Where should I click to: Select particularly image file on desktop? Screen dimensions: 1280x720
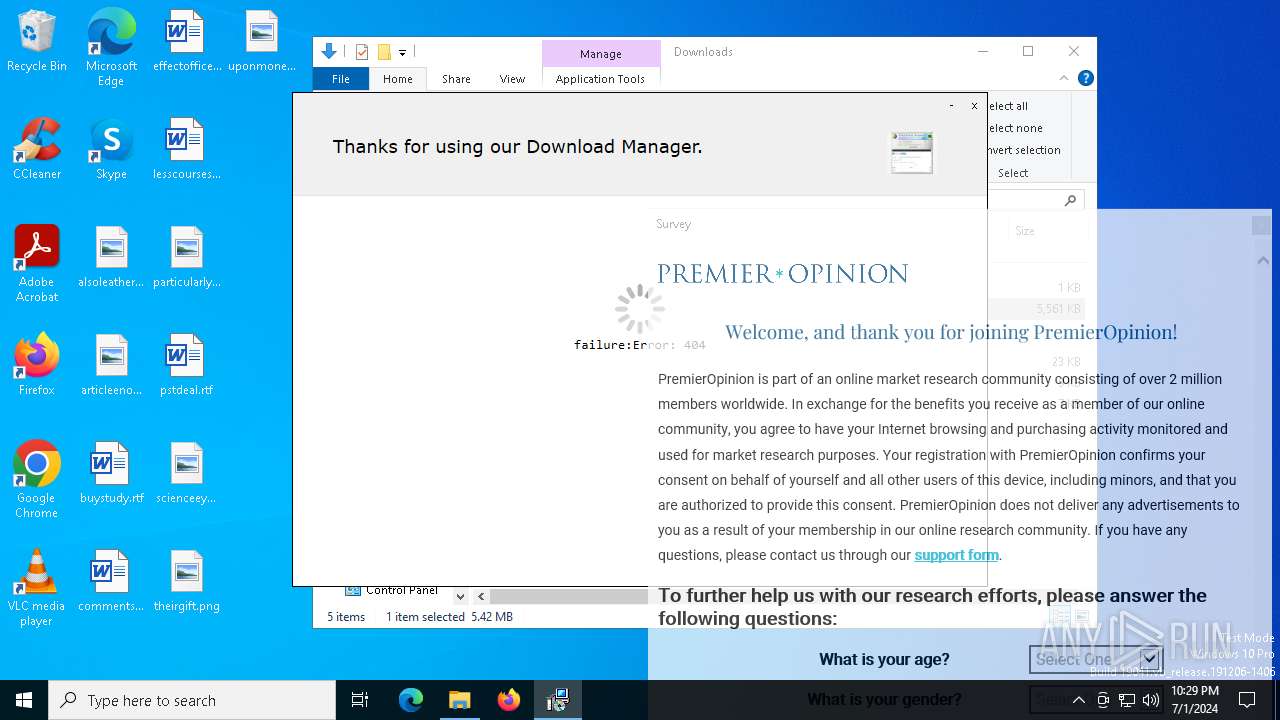coord(186,257)
